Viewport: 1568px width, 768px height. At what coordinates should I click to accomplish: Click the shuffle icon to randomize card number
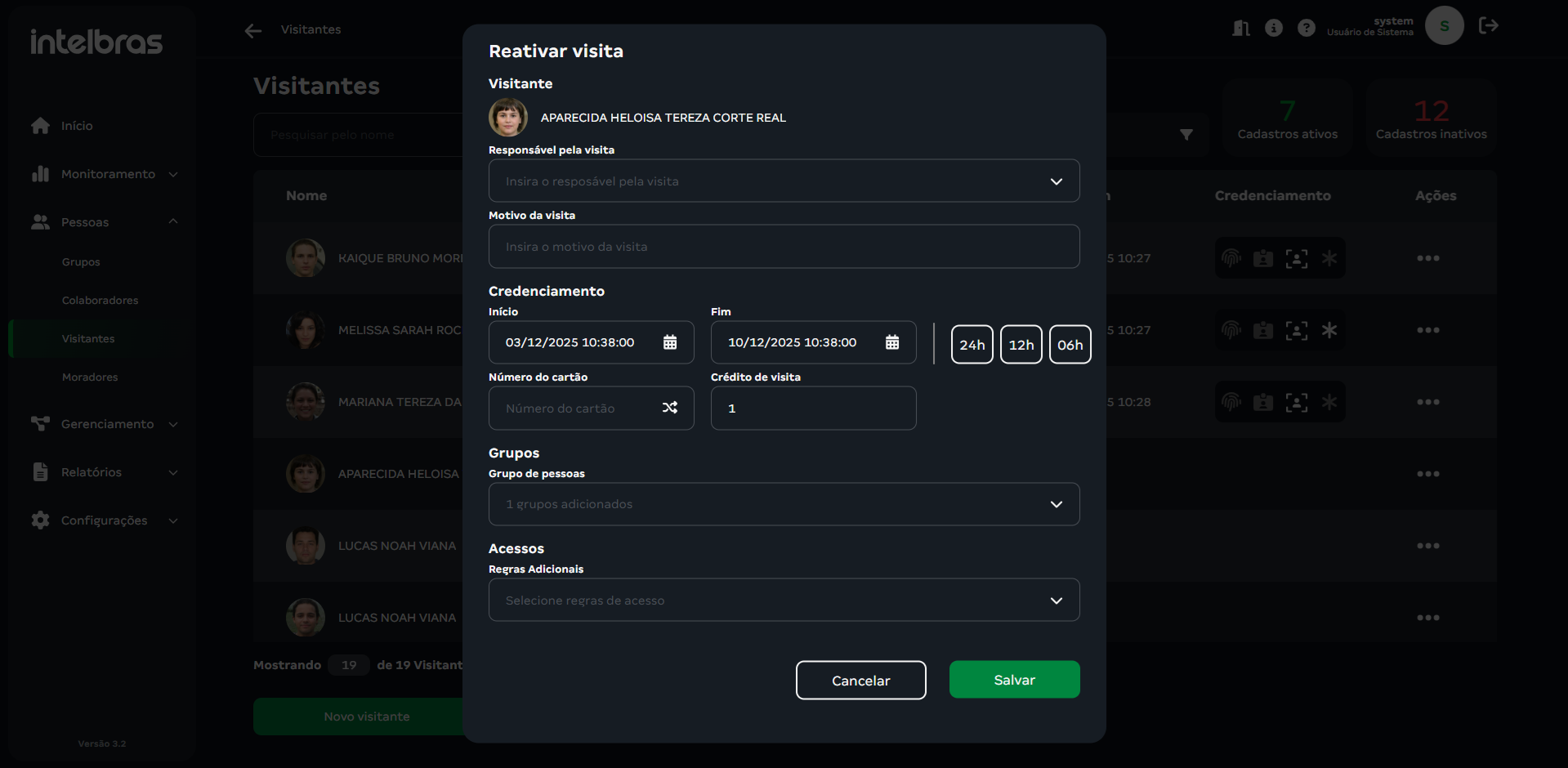click(x=670, y=408)
